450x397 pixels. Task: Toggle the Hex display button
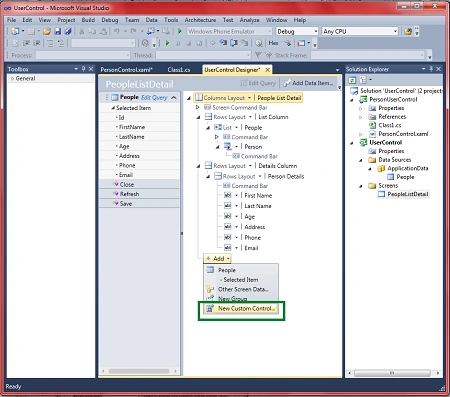[x=273, y=43]
